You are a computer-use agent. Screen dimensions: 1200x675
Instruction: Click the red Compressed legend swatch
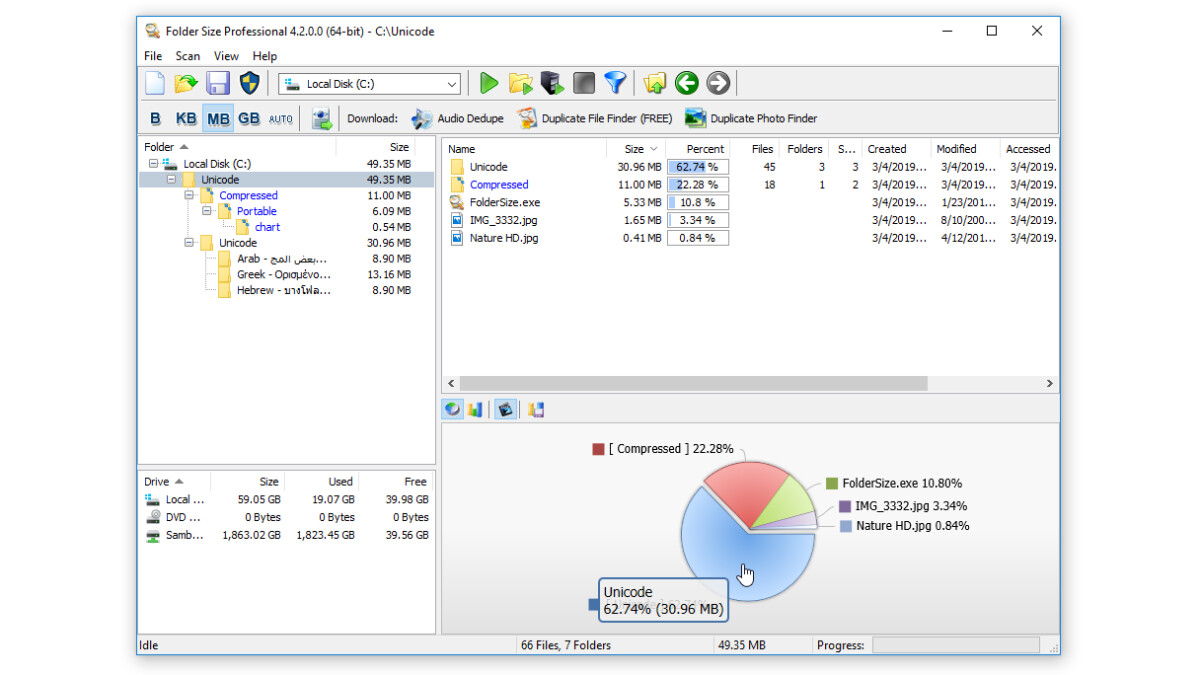598,450
